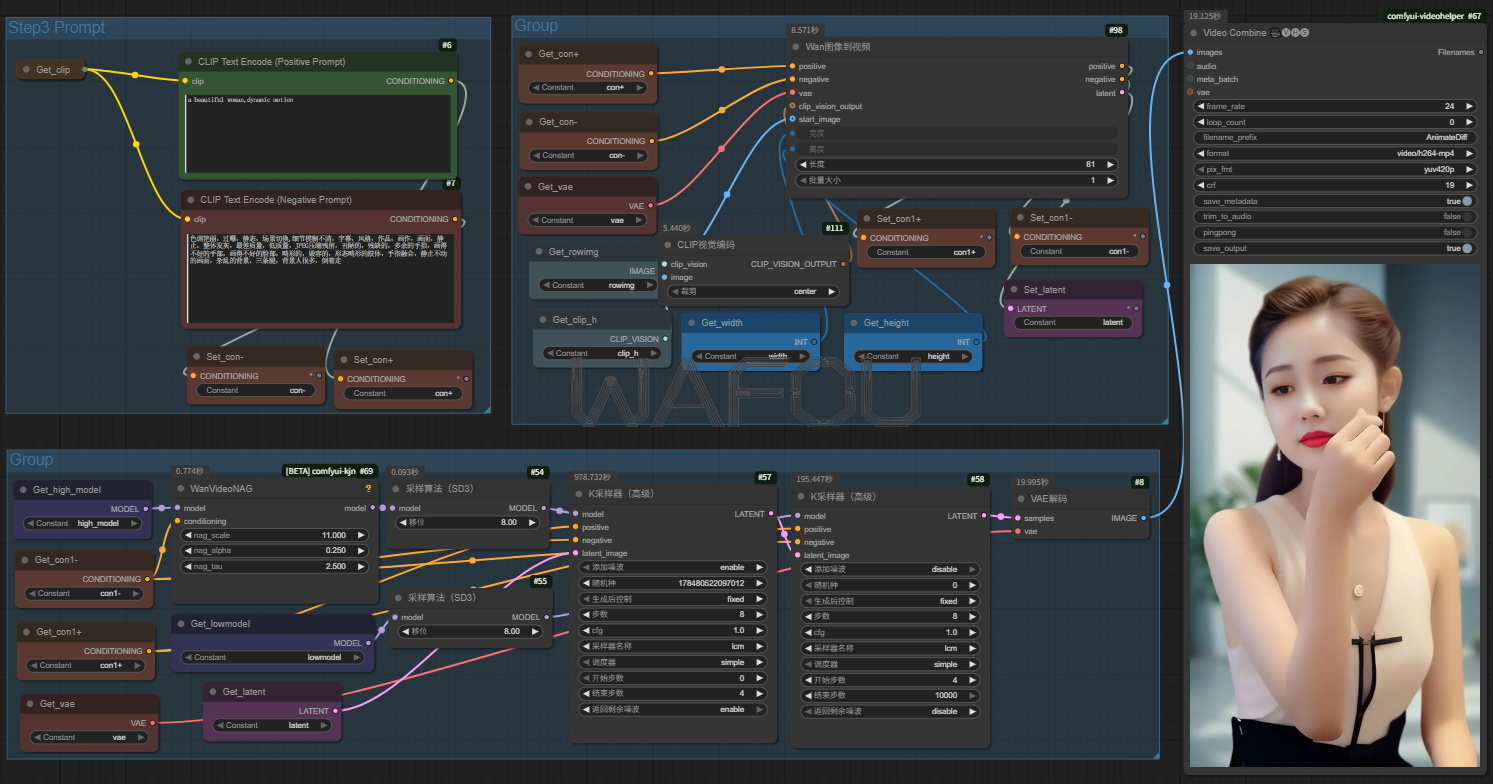The image size is (1493, 784).
Task: Collapse the Get_latent node with its title dot
Action: [213, 692]
